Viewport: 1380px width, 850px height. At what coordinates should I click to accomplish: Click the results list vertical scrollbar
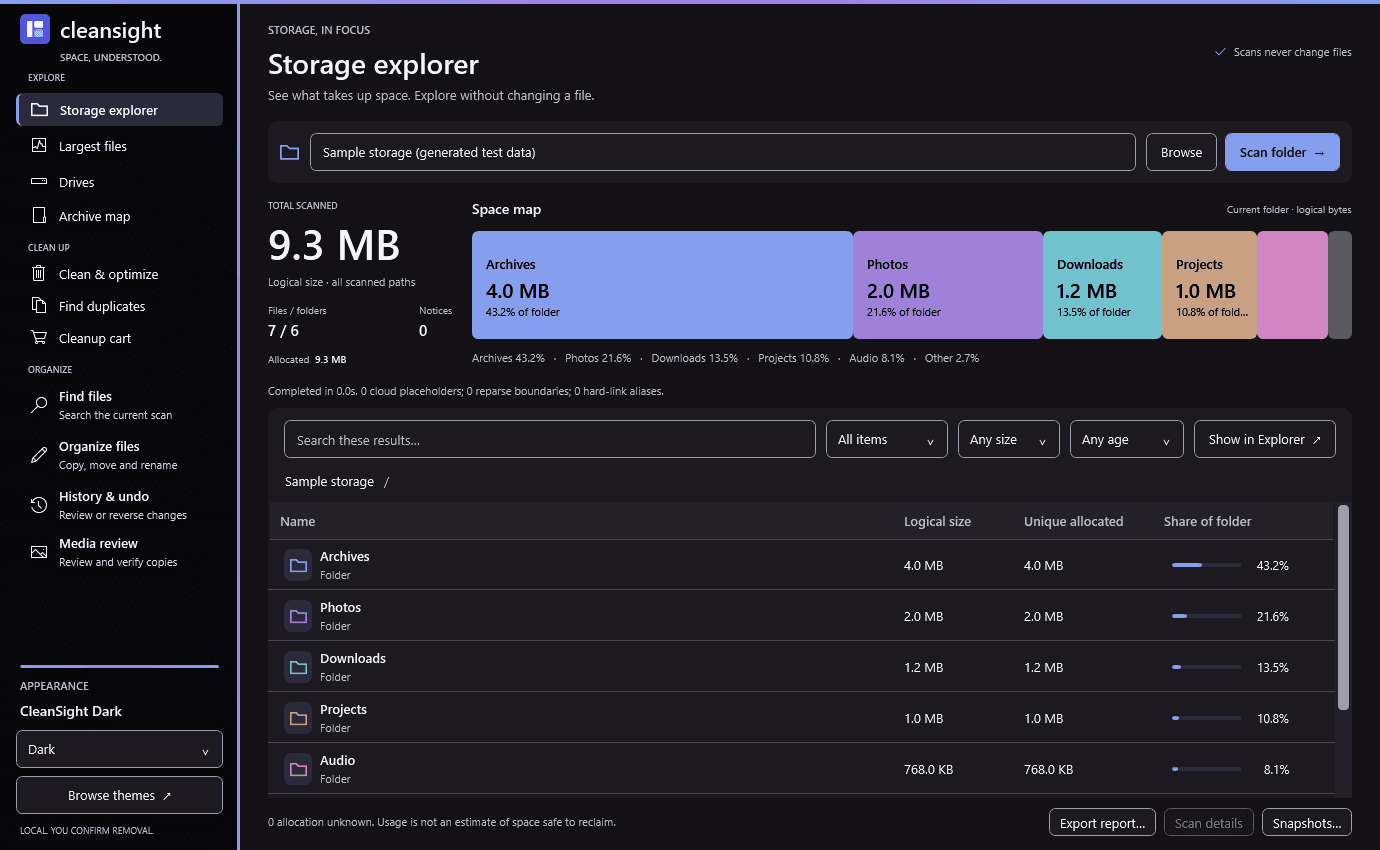(1343, 607)
